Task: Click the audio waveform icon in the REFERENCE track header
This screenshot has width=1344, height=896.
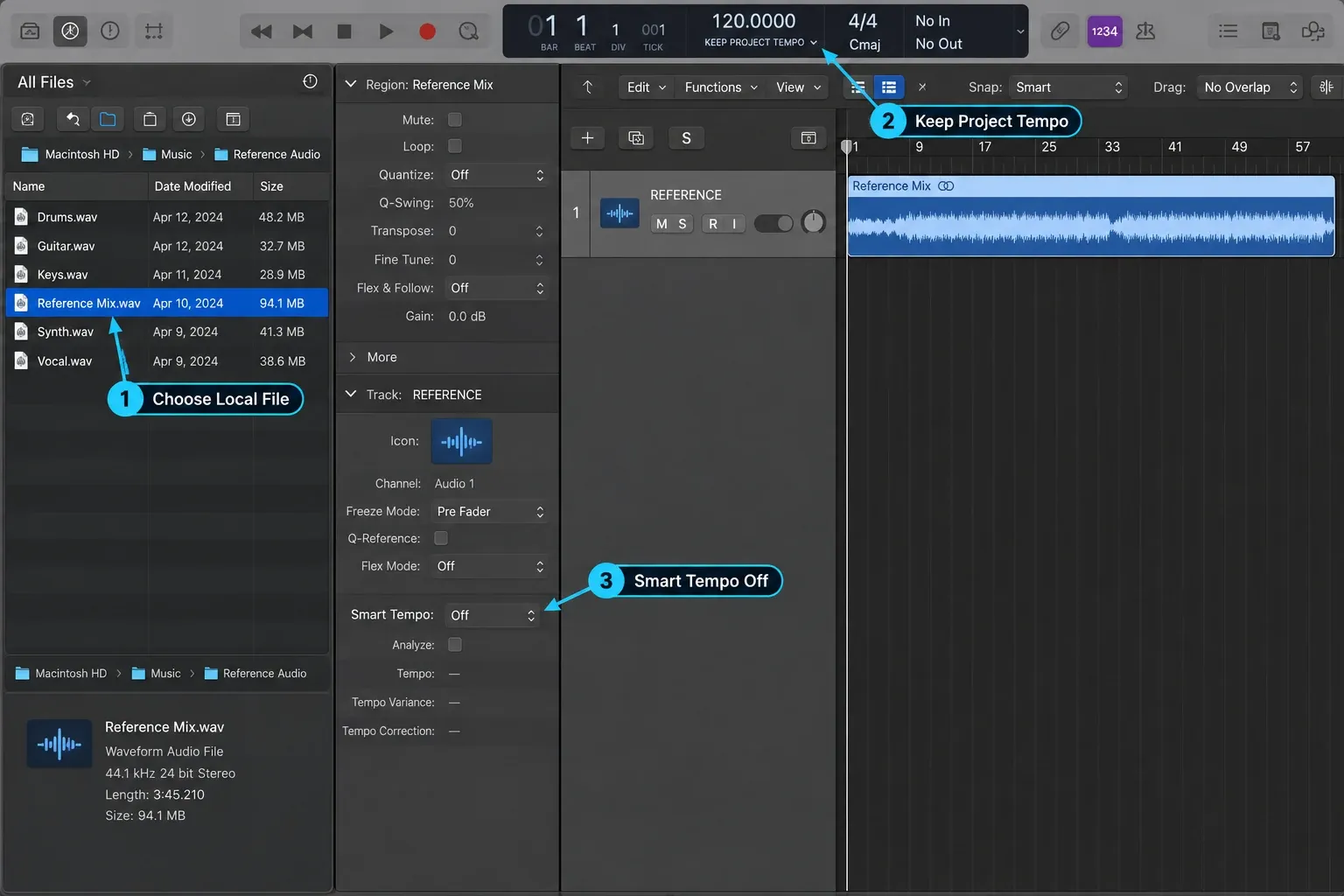Action: point(619,213)
